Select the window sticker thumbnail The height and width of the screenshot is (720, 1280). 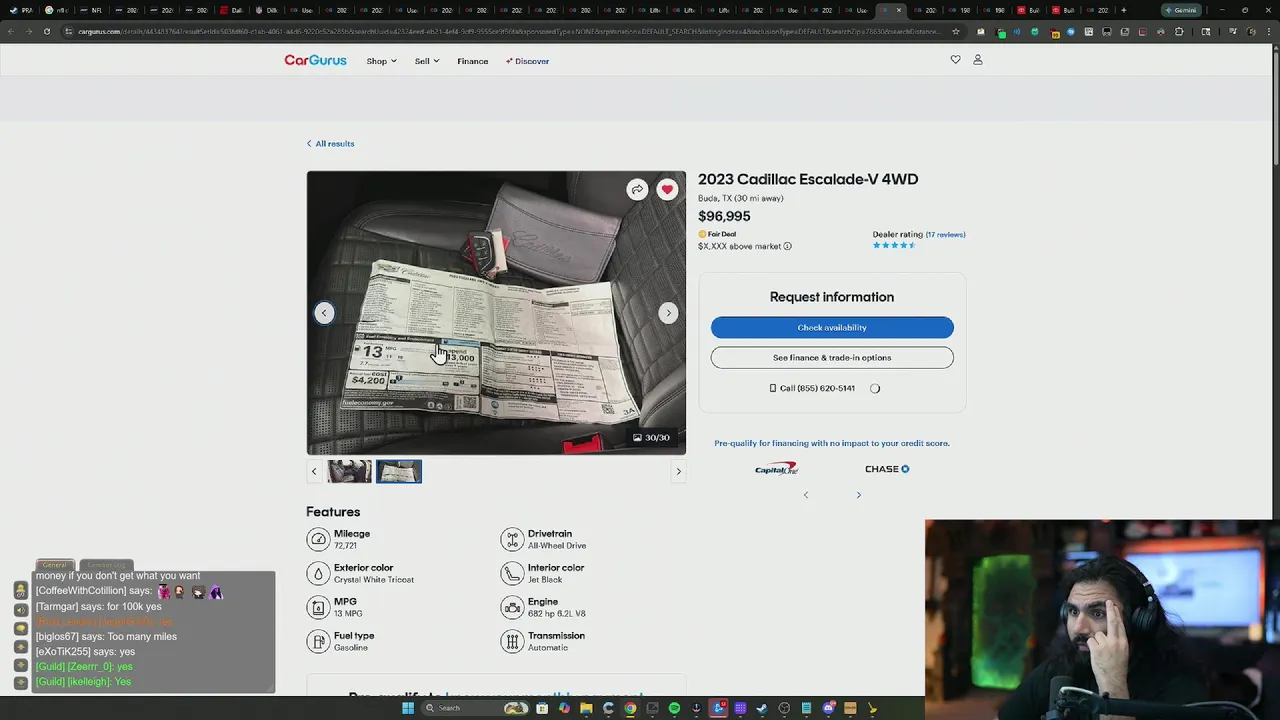tap(399, 471)
